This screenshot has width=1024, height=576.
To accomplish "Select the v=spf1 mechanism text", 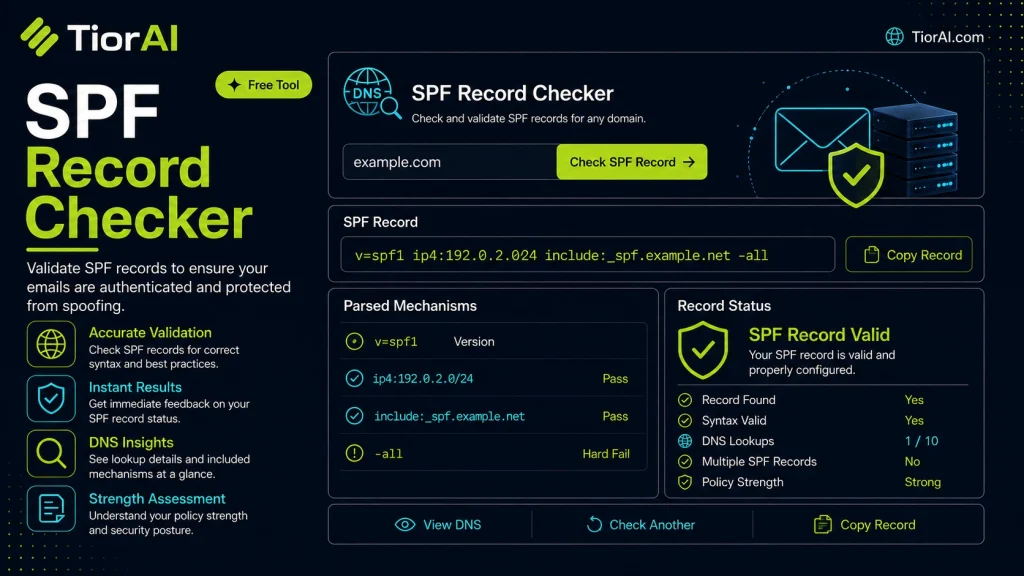I will 396,342.
